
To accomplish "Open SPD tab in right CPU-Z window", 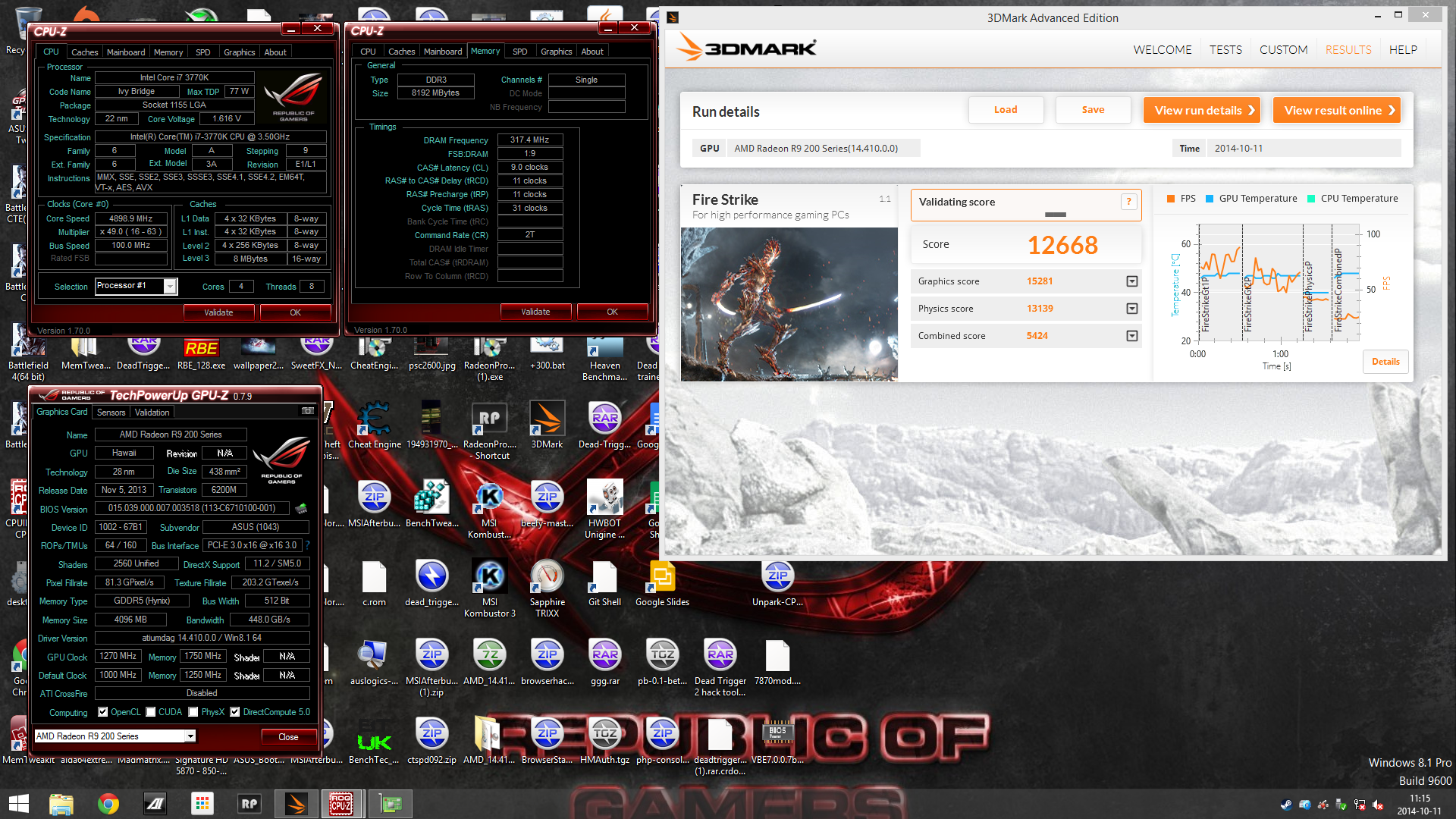I will [x=519, y=52].
